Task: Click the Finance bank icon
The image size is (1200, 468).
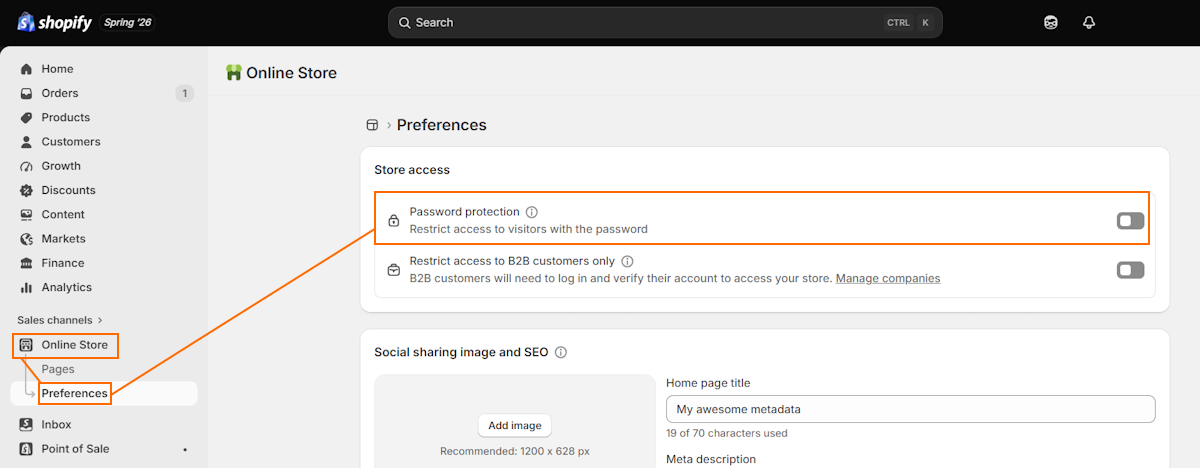Action: 27,263
